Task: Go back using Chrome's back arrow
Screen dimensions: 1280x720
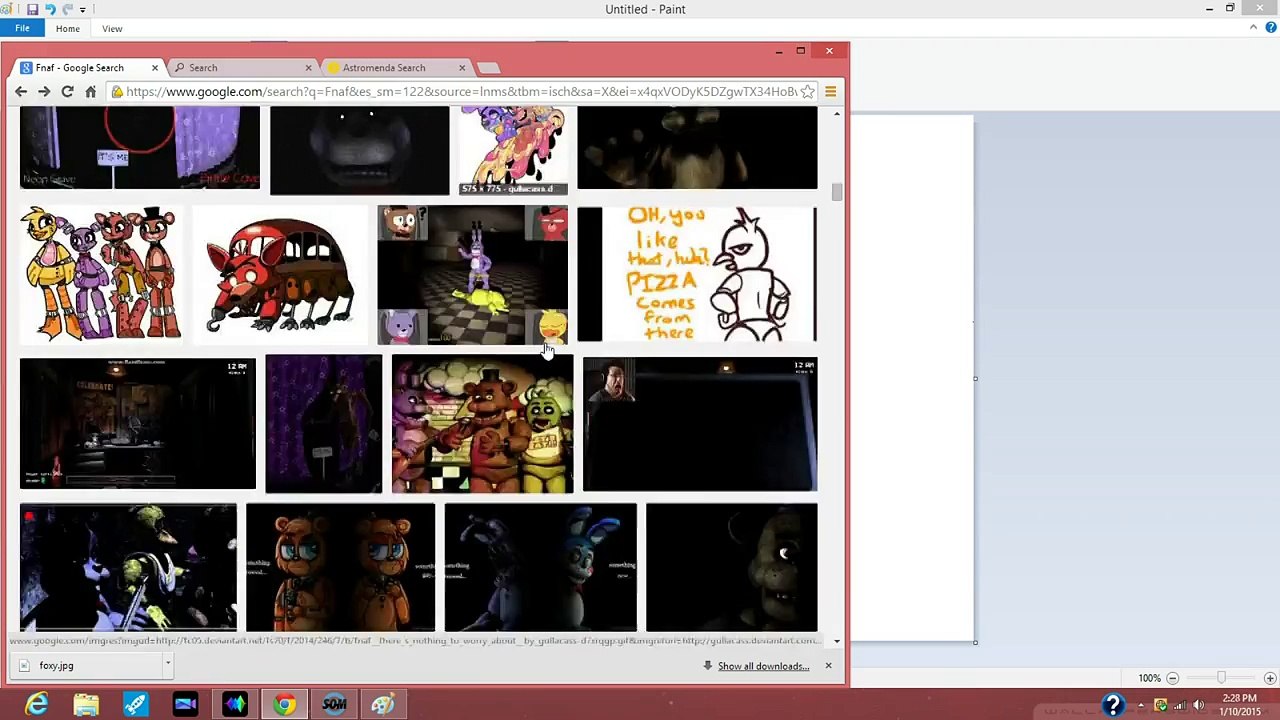Action: (x=21, y=92)
